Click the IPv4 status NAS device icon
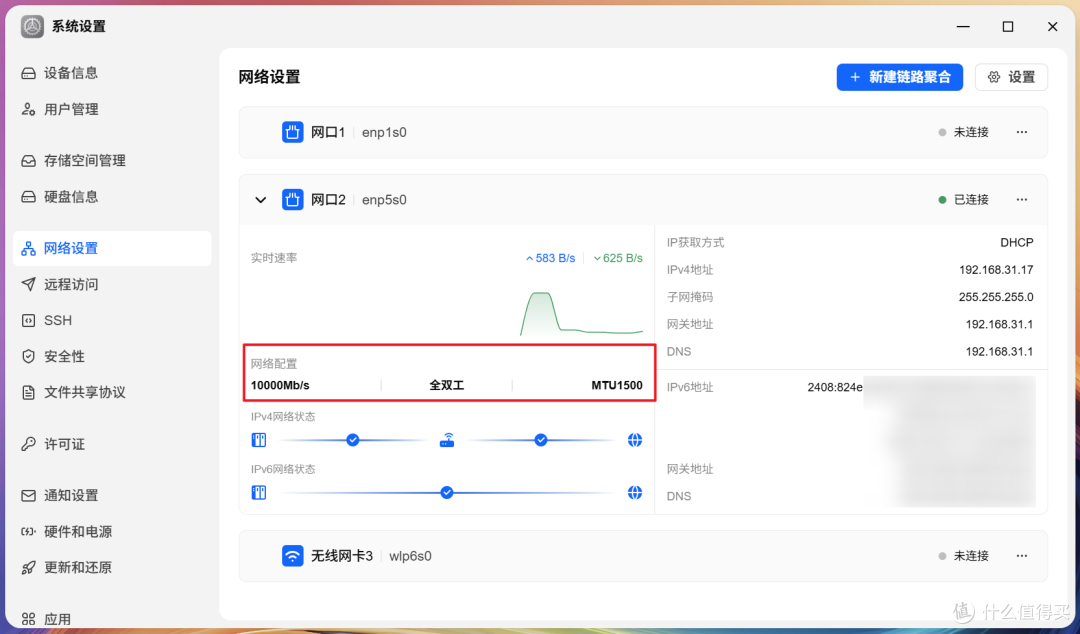Screen dimensions: 1080x634 (259, 440)
